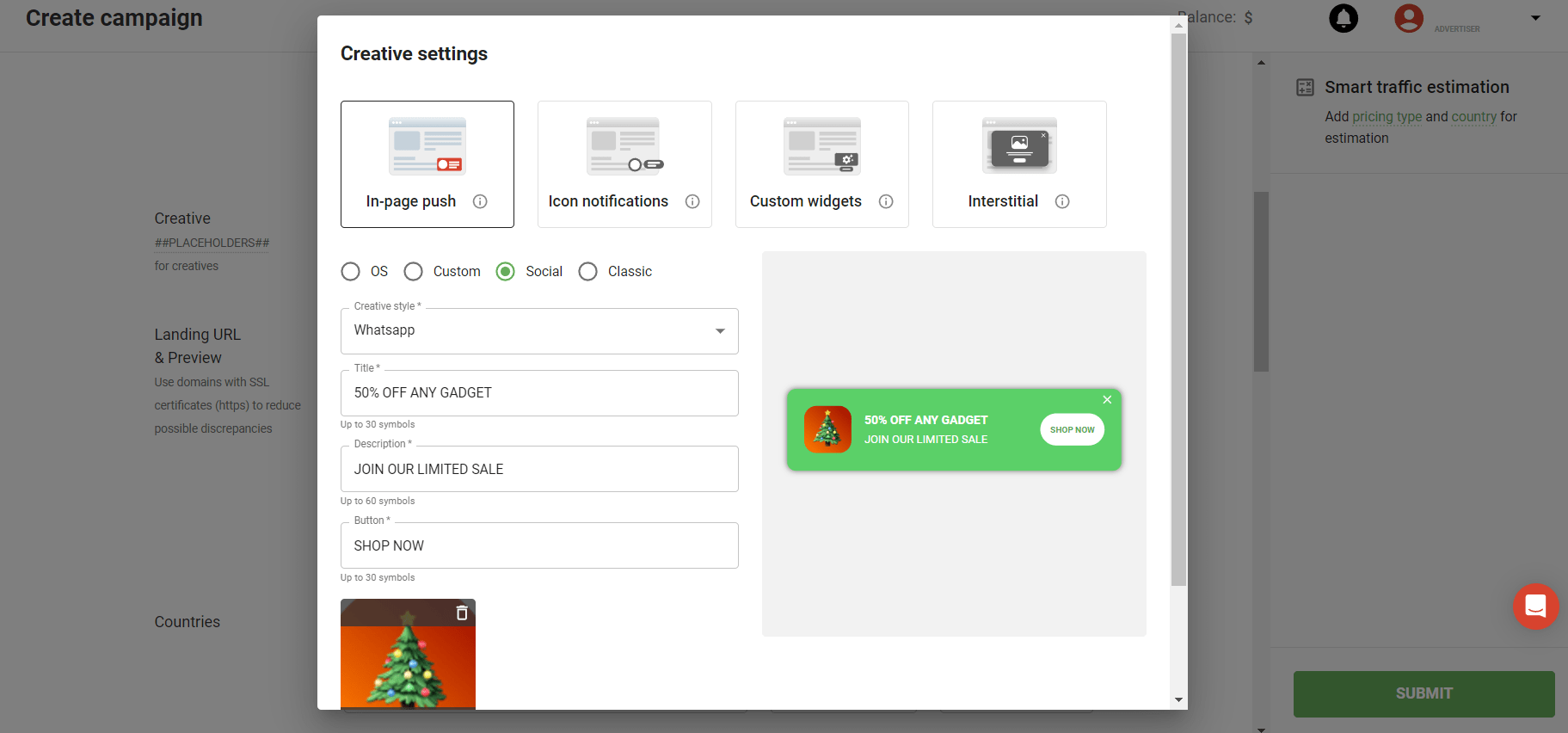Click the info icon beside Icon notifications
The height and width of the screenshot is (733, 1568).
point(692,201)
